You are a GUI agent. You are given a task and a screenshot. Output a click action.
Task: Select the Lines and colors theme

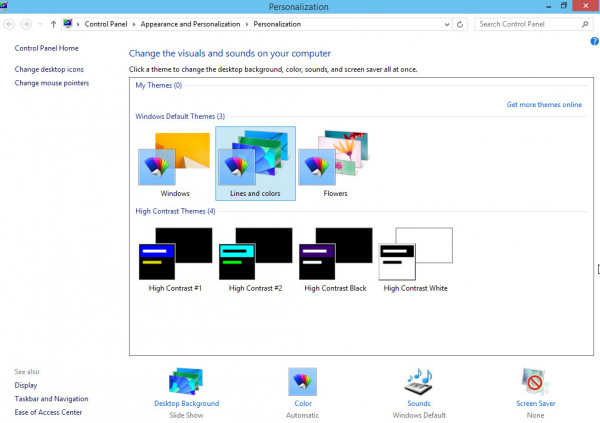pos(255,163)
